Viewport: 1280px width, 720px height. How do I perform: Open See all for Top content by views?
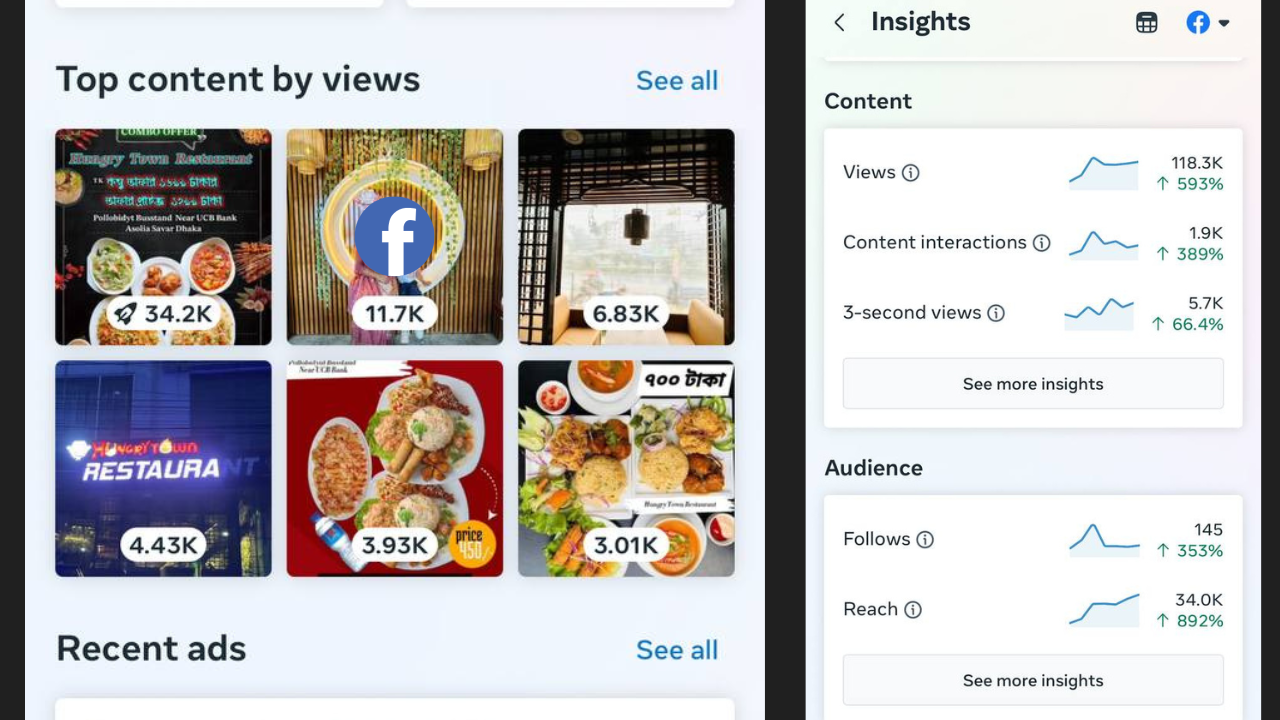[677, 80]
